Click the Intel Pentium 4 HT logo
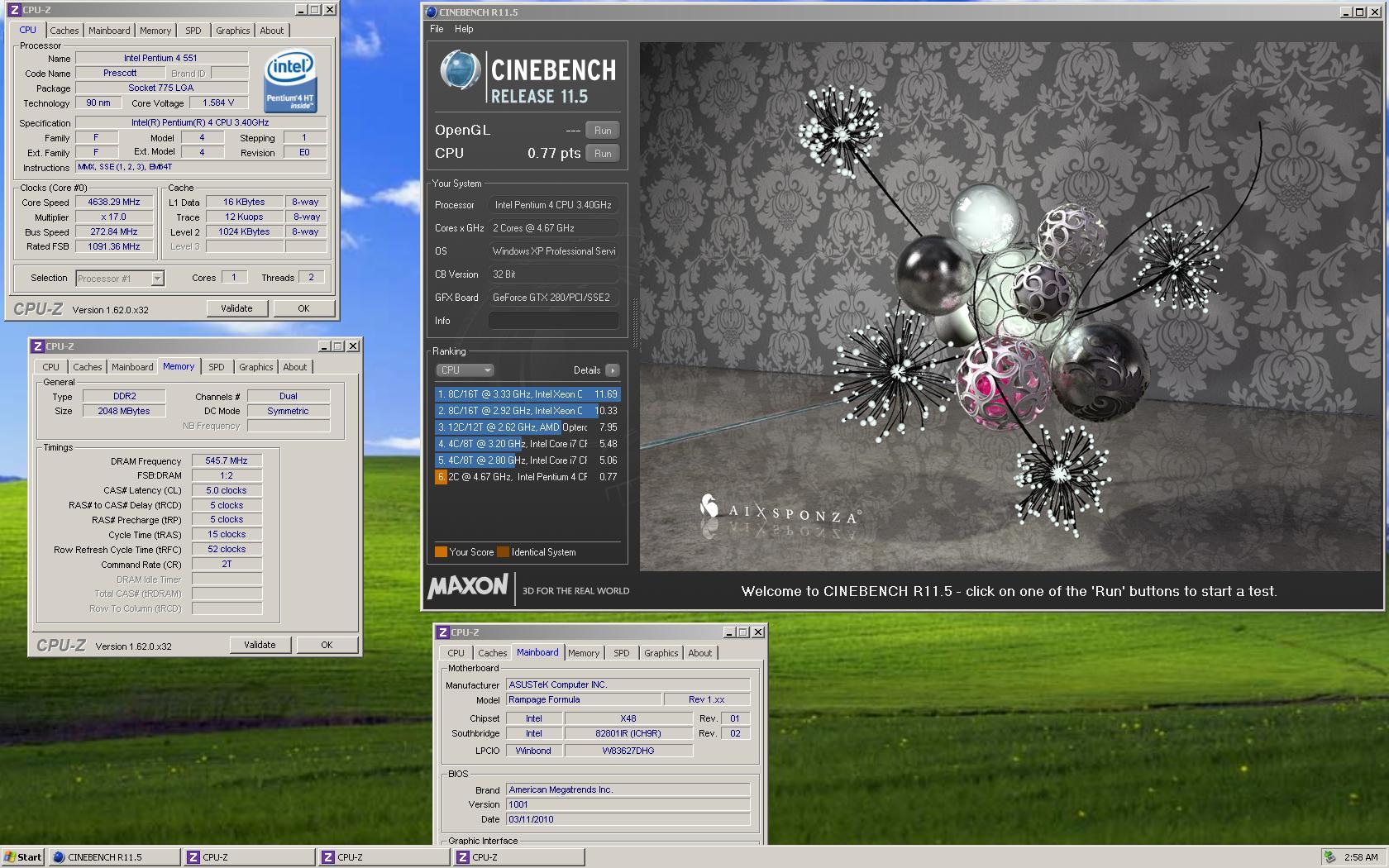The image size is (1389, 868). click(289, 82)
